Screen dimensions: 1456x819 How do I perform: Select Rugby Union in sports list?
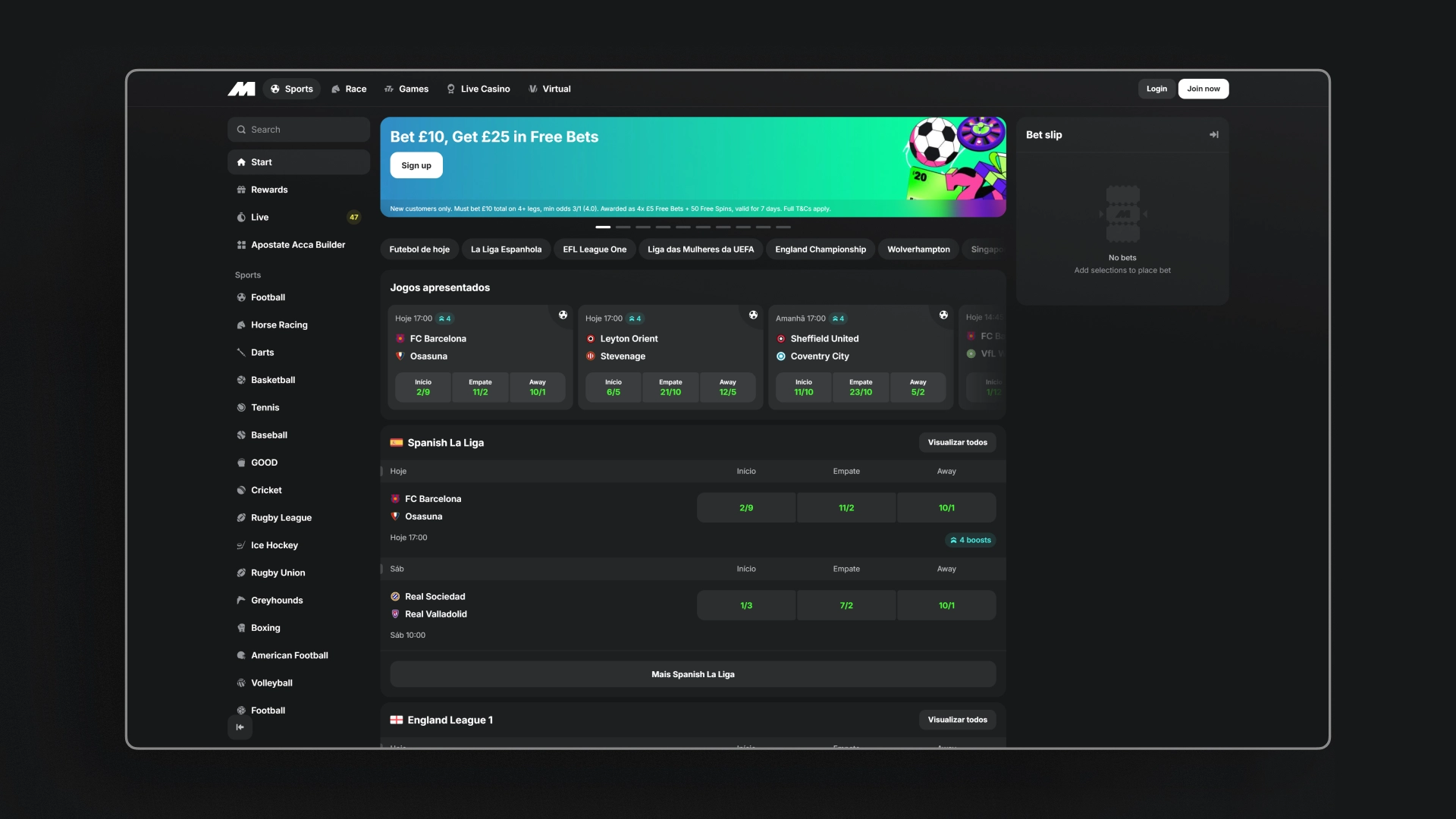(299, 573)
